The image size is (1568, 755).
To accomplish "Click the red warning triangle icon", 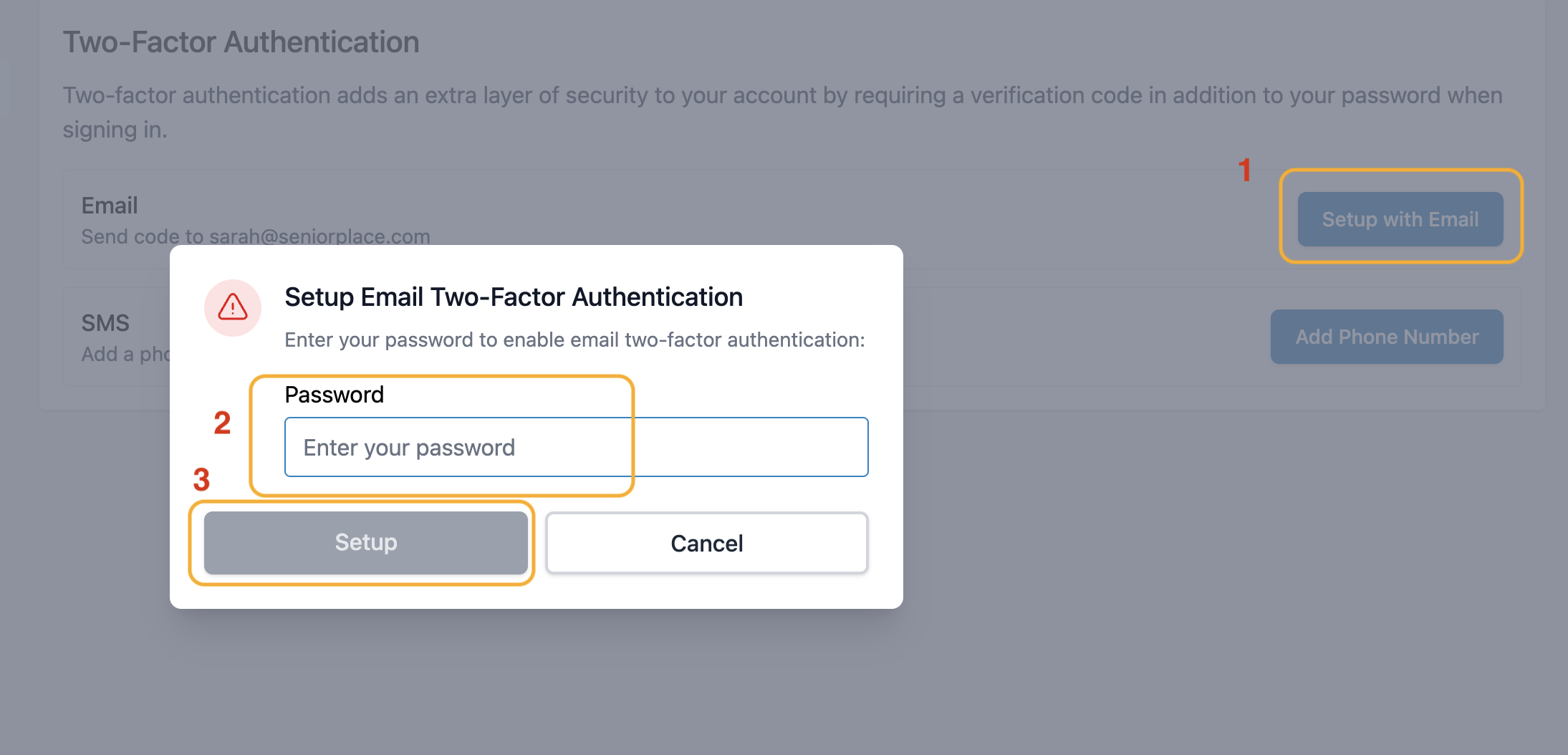I will 233,307.
